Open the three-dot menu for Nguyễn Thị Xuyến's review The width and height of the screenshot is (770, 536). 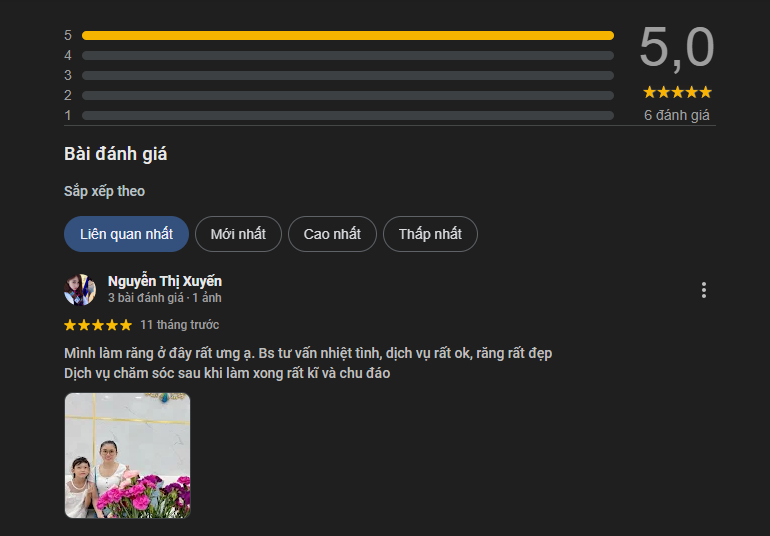click(x=704, y=290)
